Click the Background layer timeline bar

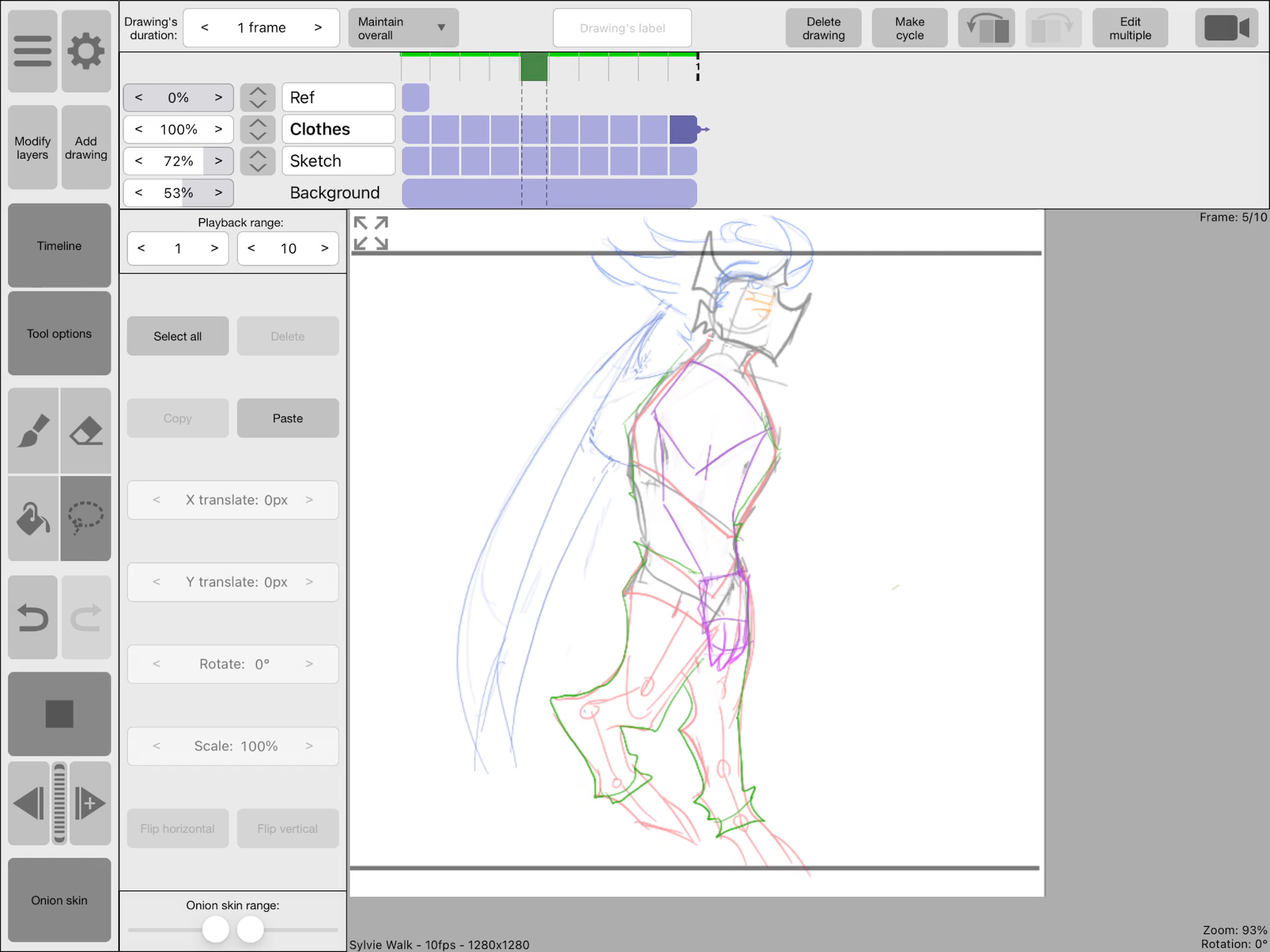[550, 192]
